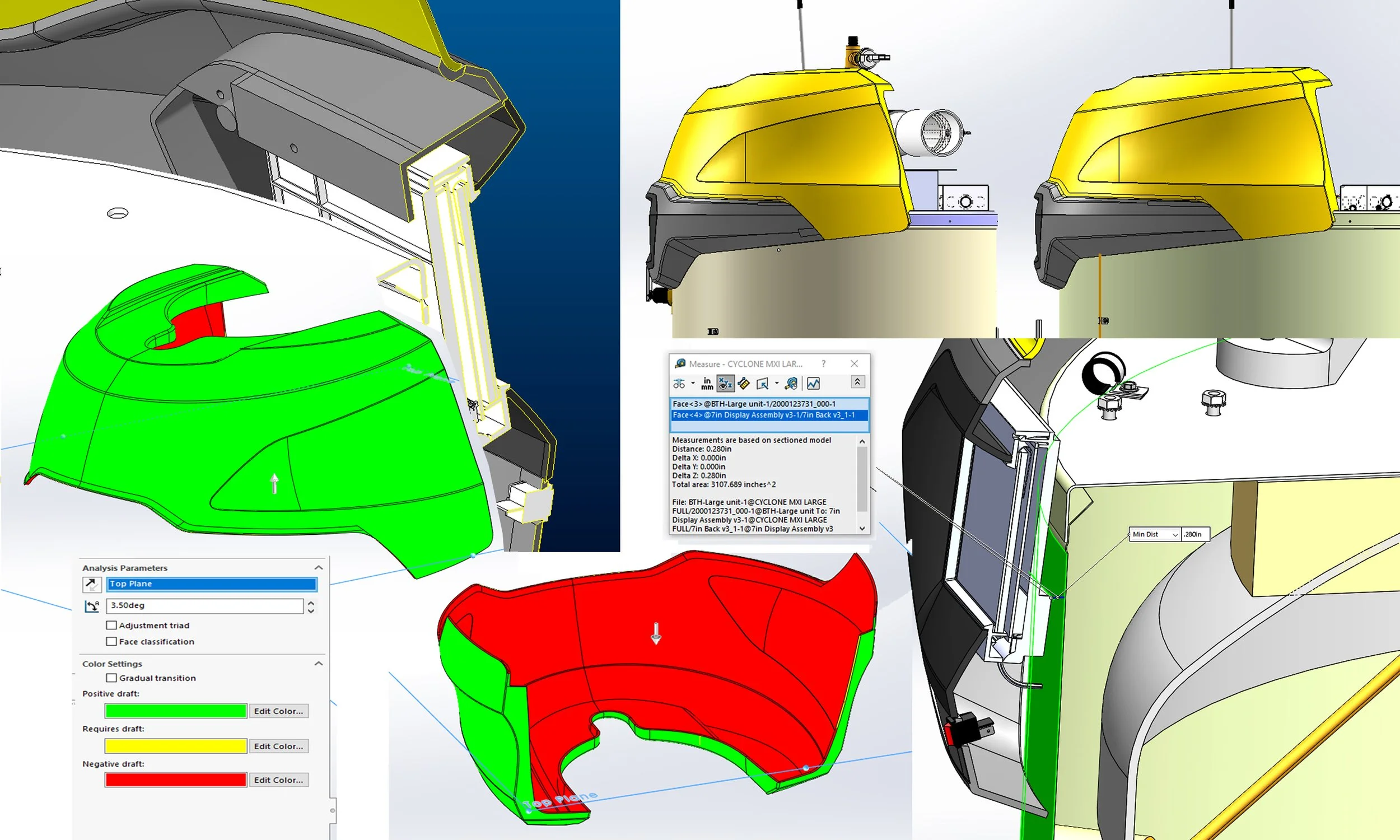Click the Create Sensor graph icon
Image resolution: width=1400 pixels, height=840 pixels.
813,384
